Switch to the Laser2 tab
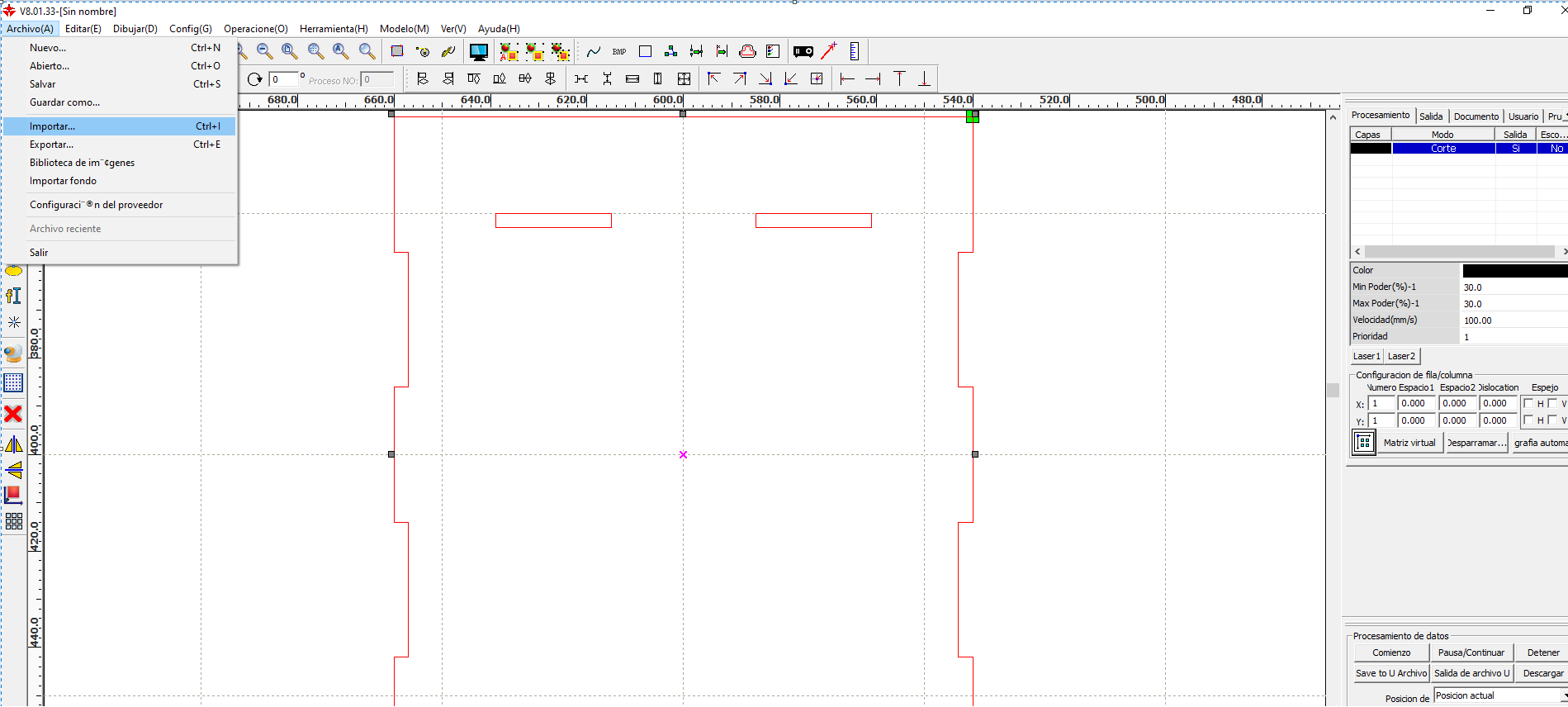Image resolution: width=1568 pixels, height=707 pixels. click(1401, 356)
